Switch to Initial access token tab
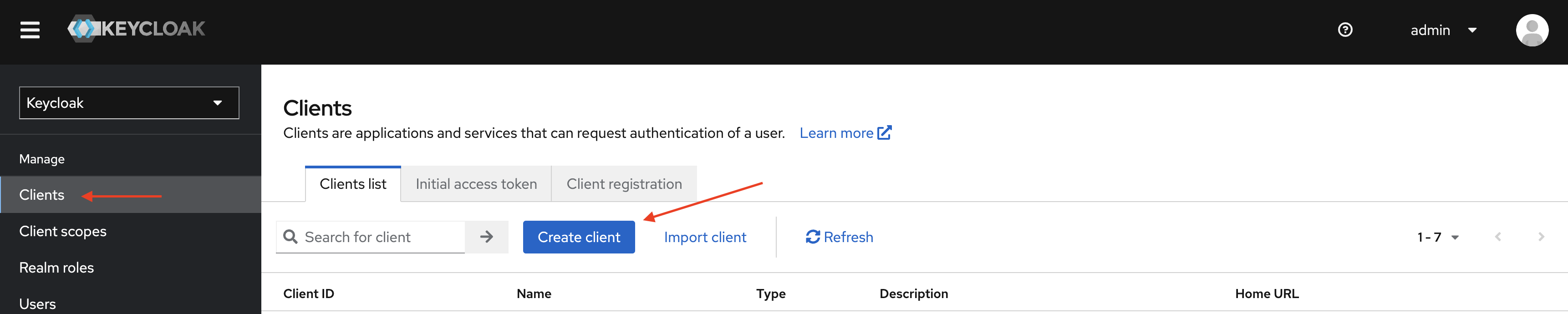 476,184
